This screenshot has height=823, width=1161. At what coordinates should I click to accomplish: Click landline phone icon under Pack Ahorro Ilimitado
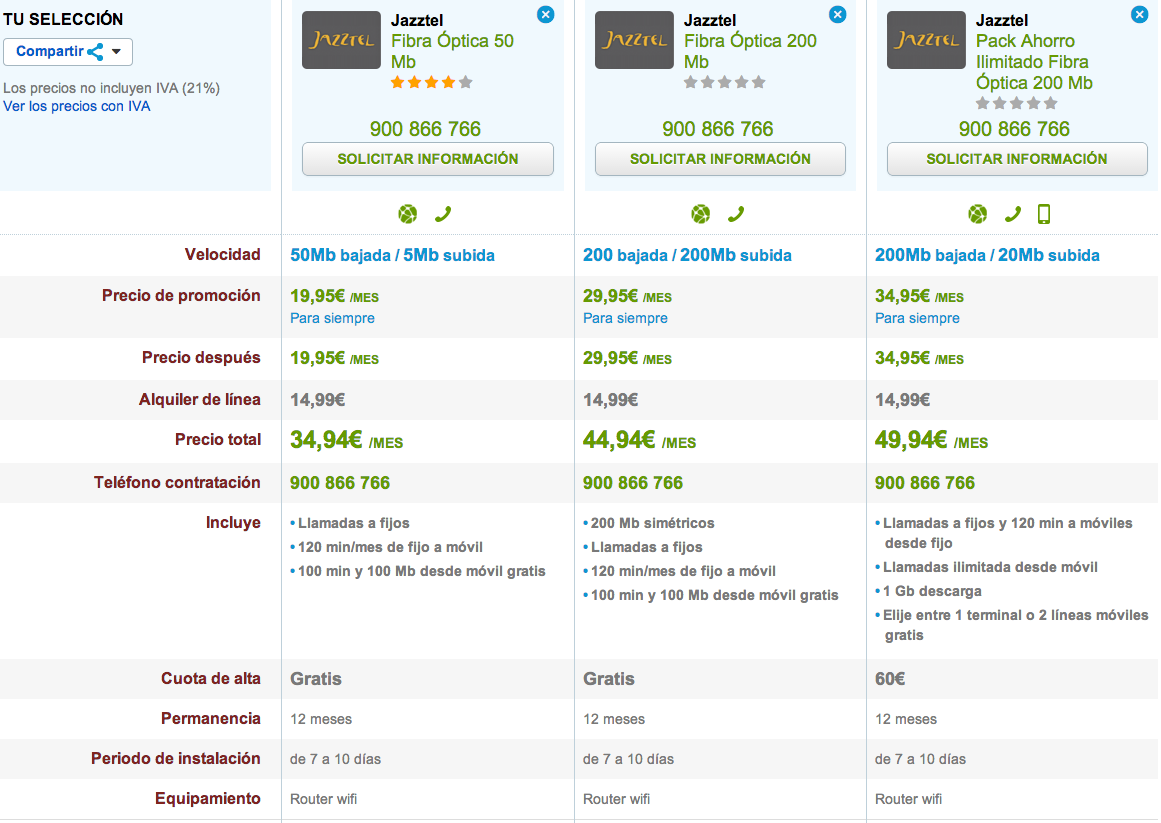1013,215
